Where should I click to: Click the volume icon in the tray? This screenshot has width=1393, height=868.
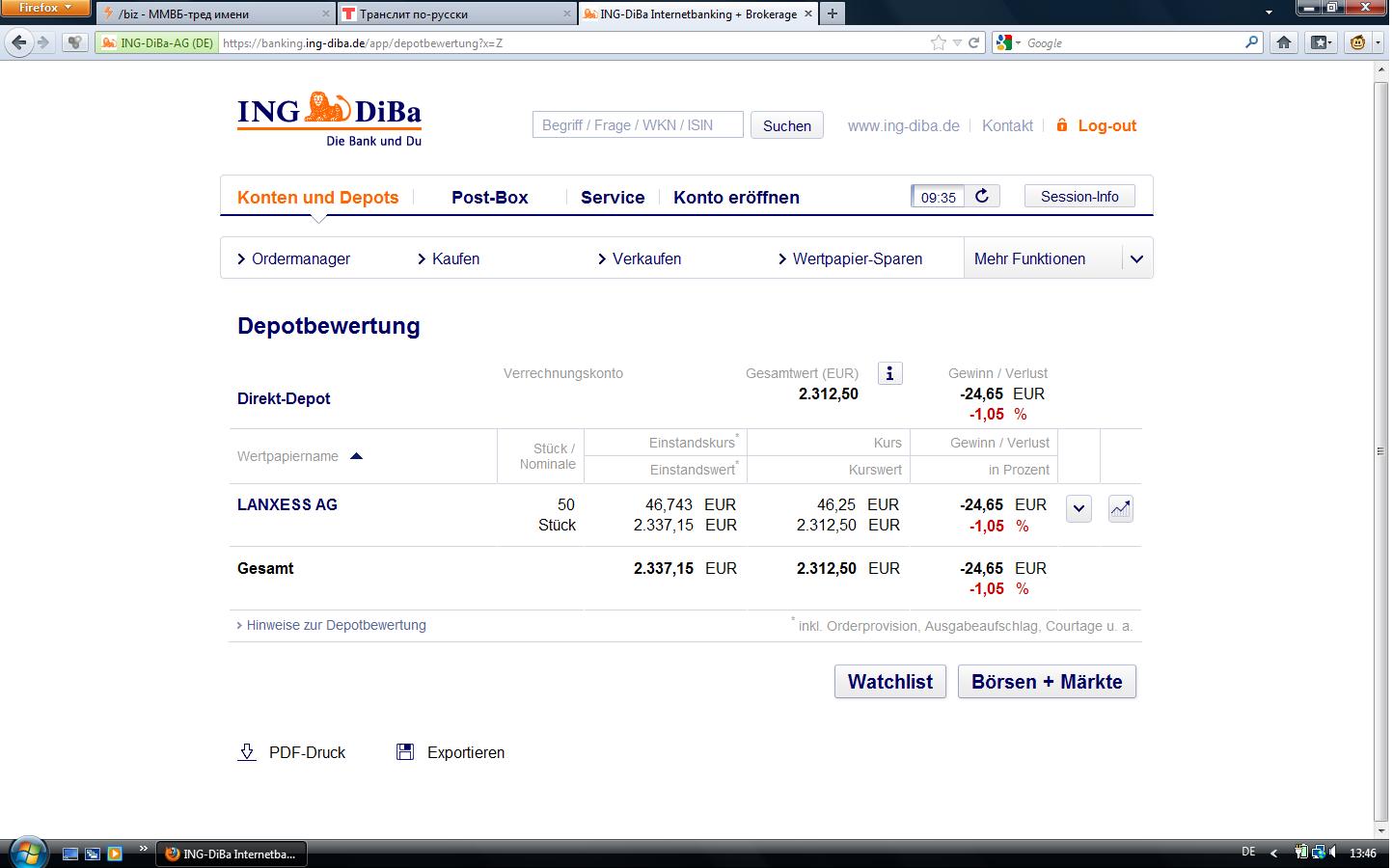[x=1332, y=853]
